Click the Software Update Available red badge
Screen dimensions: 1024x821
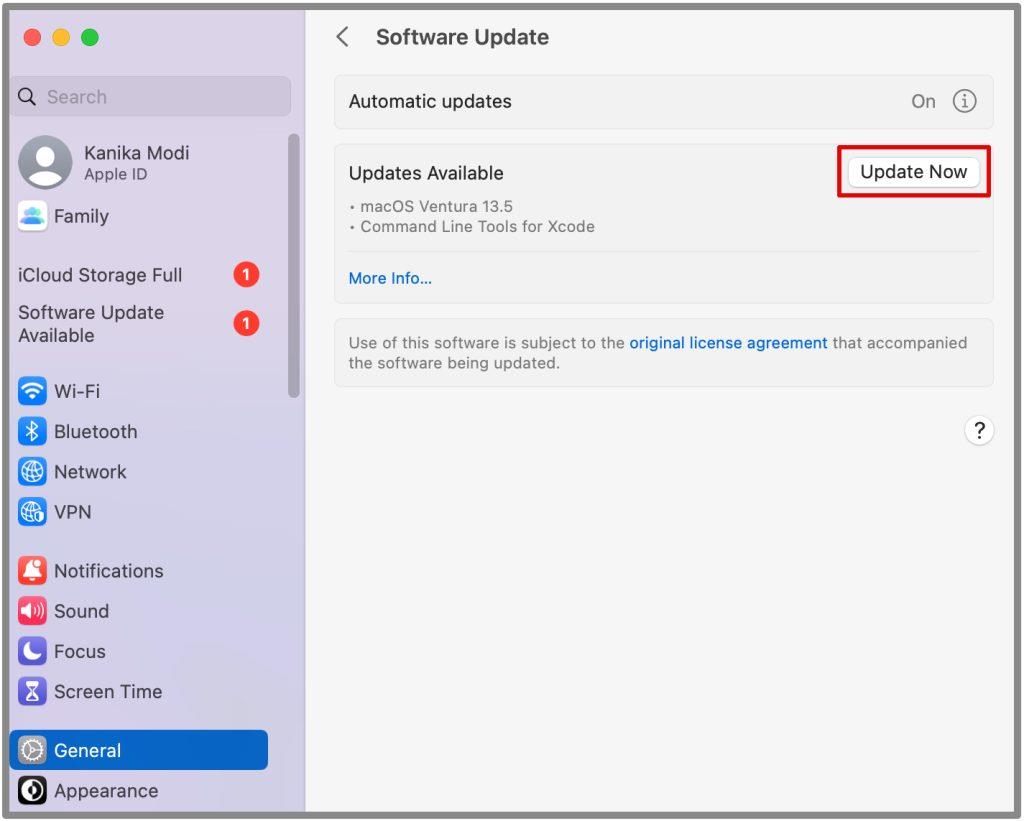246,323
